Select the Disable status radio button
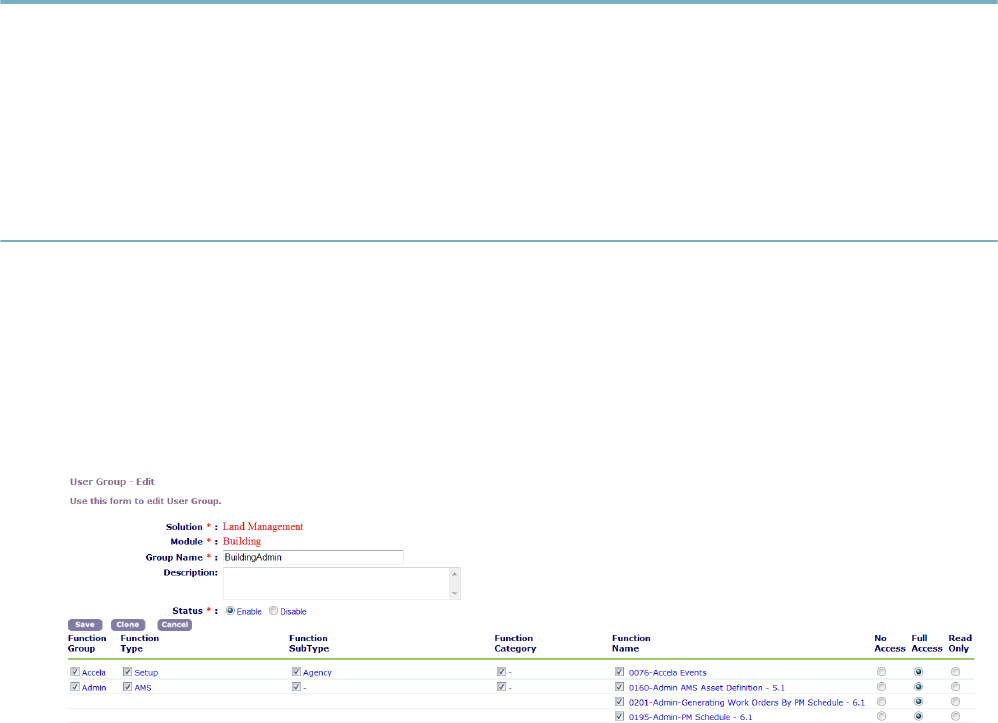The width and height of the screenshot is (998, 723). coord(273,611)
